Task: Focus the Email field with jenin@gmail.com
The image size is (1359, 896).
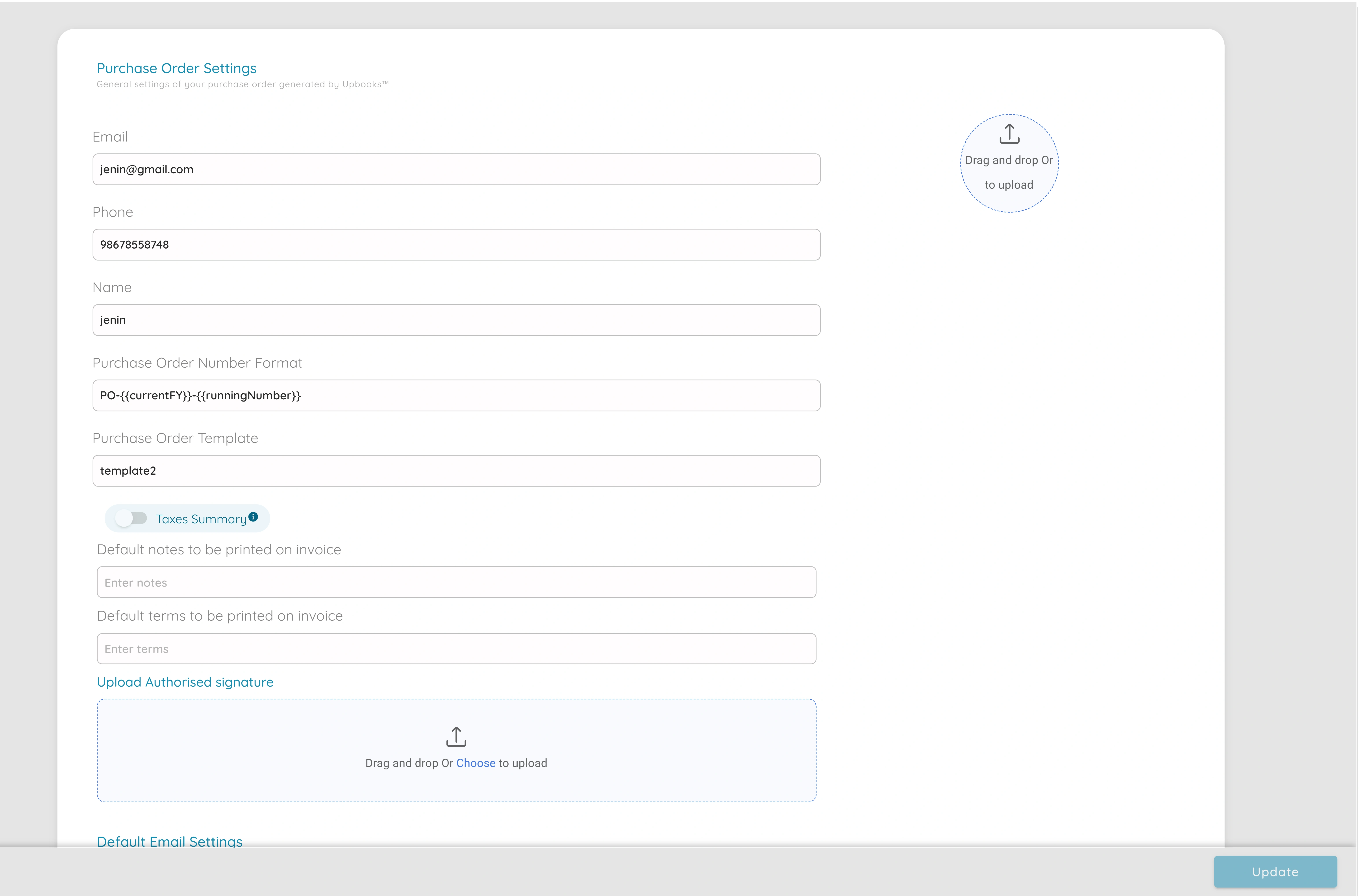Action: point(456,169)
